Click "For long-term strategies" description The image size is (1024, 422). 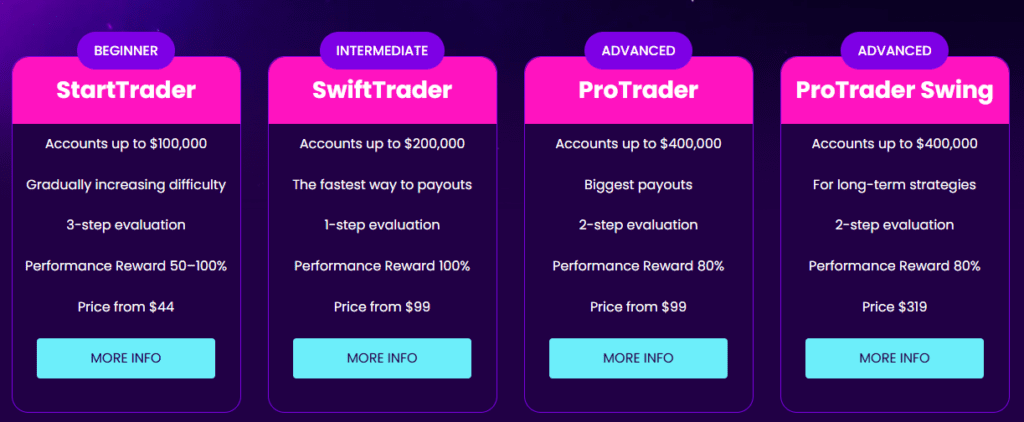click(x=894, y=184)
